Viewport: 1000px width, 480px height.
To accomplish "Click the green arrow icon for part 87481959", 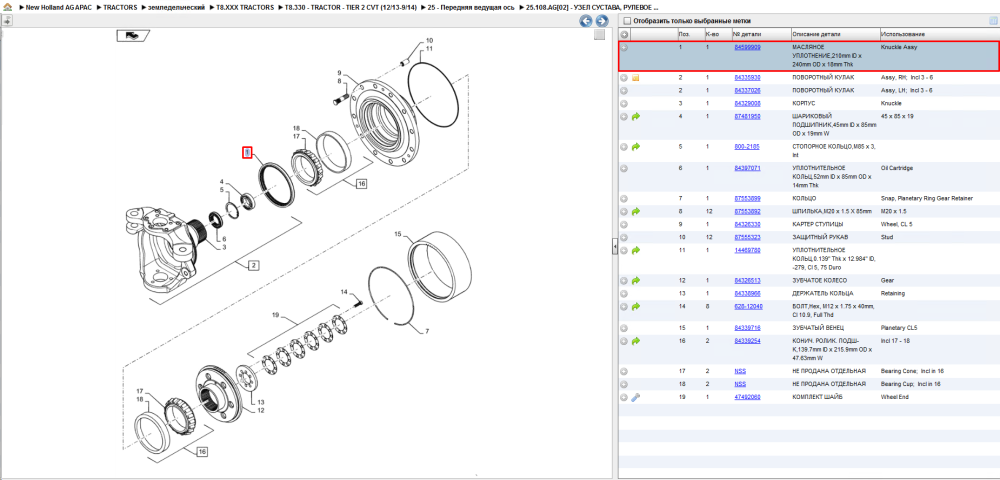I will 635,117.
